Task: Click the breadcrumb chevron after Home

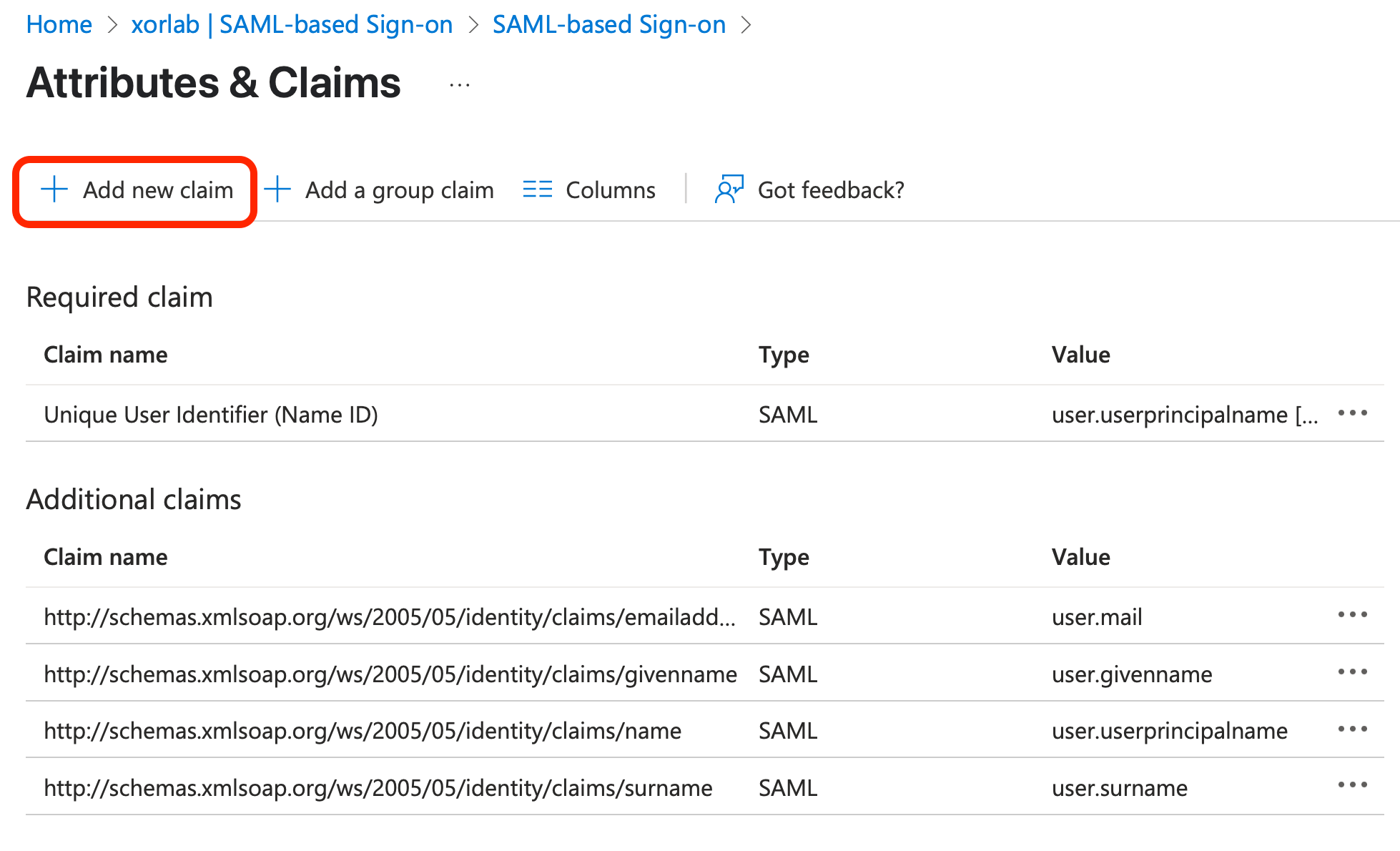Action: 112,25
